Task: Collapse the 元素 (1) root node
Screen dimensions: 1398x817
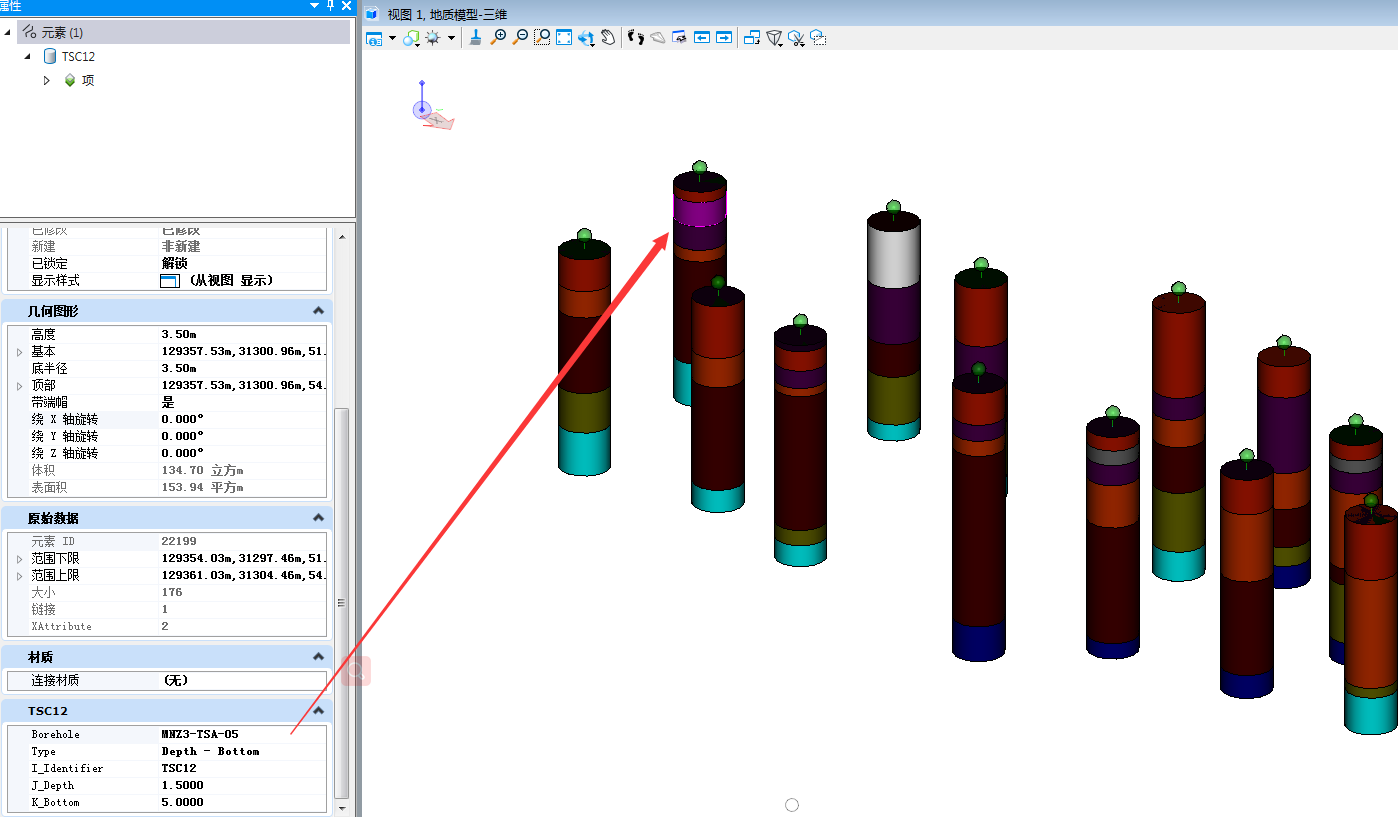Action: [9, 32]
